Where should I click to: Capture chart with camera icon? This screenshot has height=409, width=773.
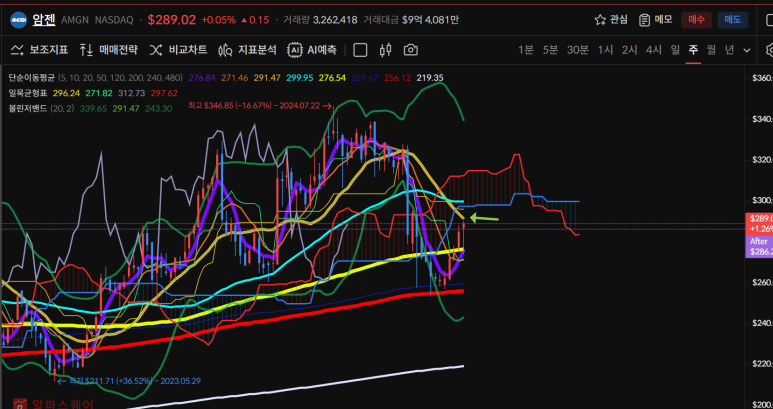(411, 50)
